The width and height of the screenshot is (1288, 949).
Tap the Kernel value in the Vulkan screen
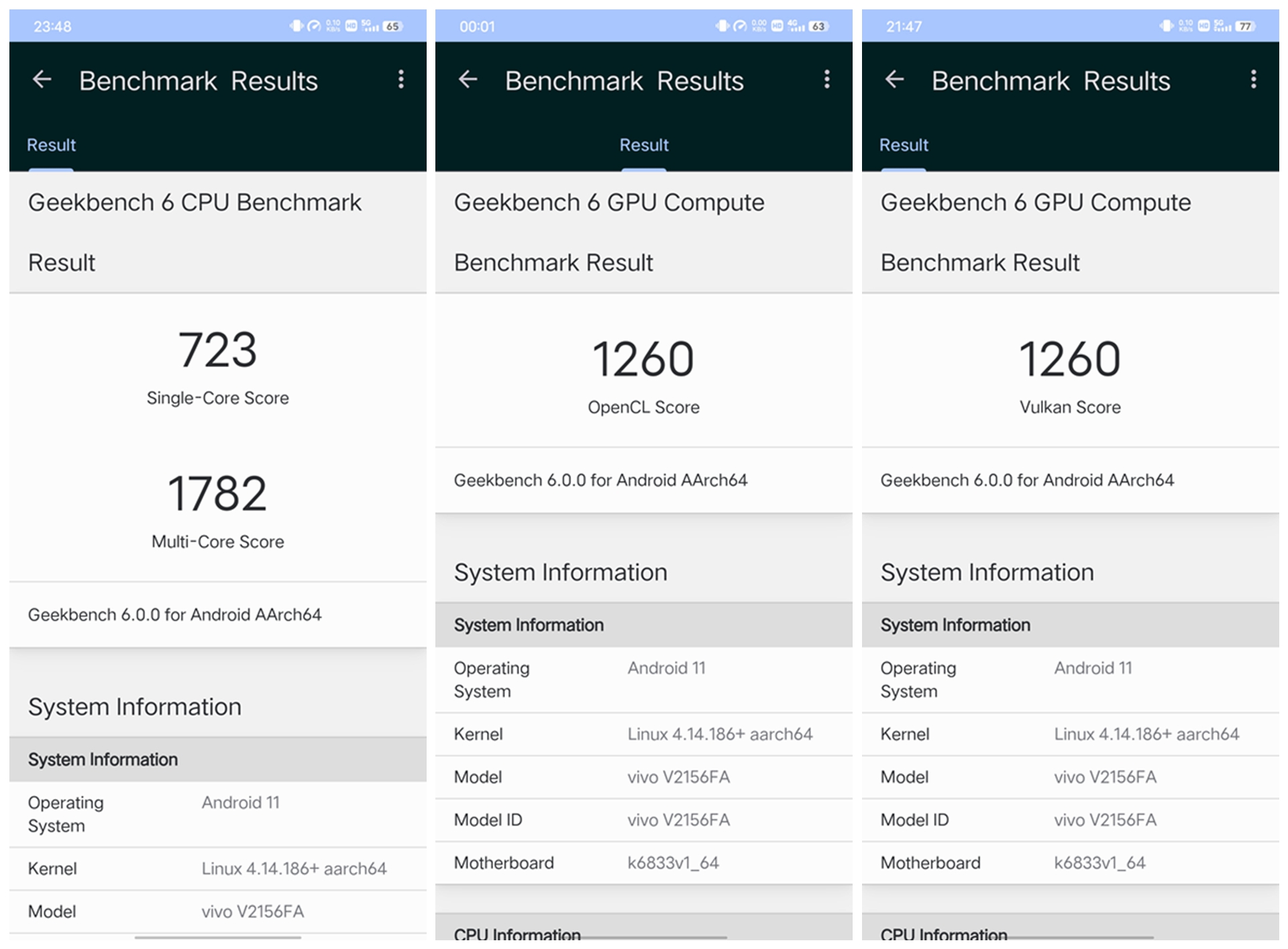coord(1146,734)
